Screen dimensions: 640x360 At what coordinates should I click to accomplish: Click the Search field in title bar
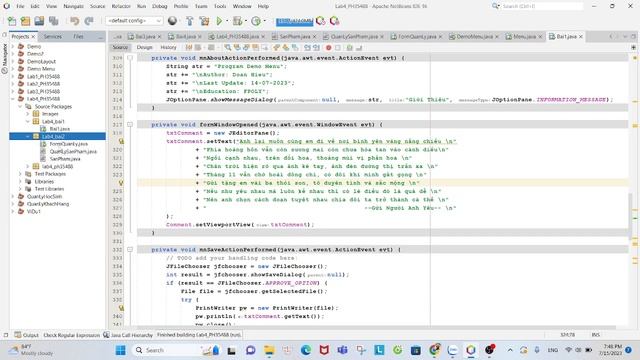coord(541,6)
